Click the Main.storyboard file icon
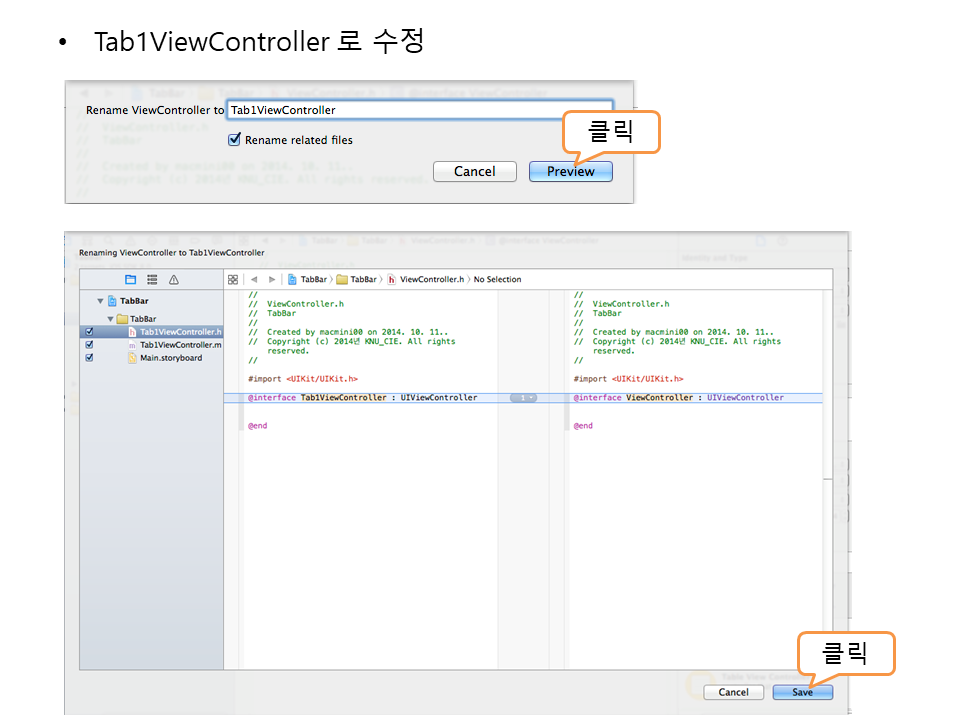Screen dimensions: 960x720 click(132, 358)
